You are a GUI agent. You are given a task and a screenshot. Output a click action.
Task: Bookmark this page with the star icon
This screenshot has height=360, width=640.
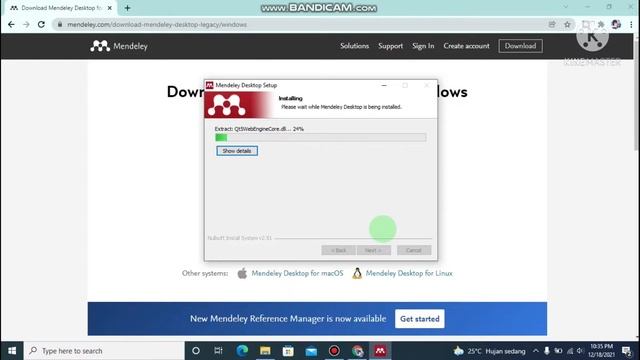point(567,24)
